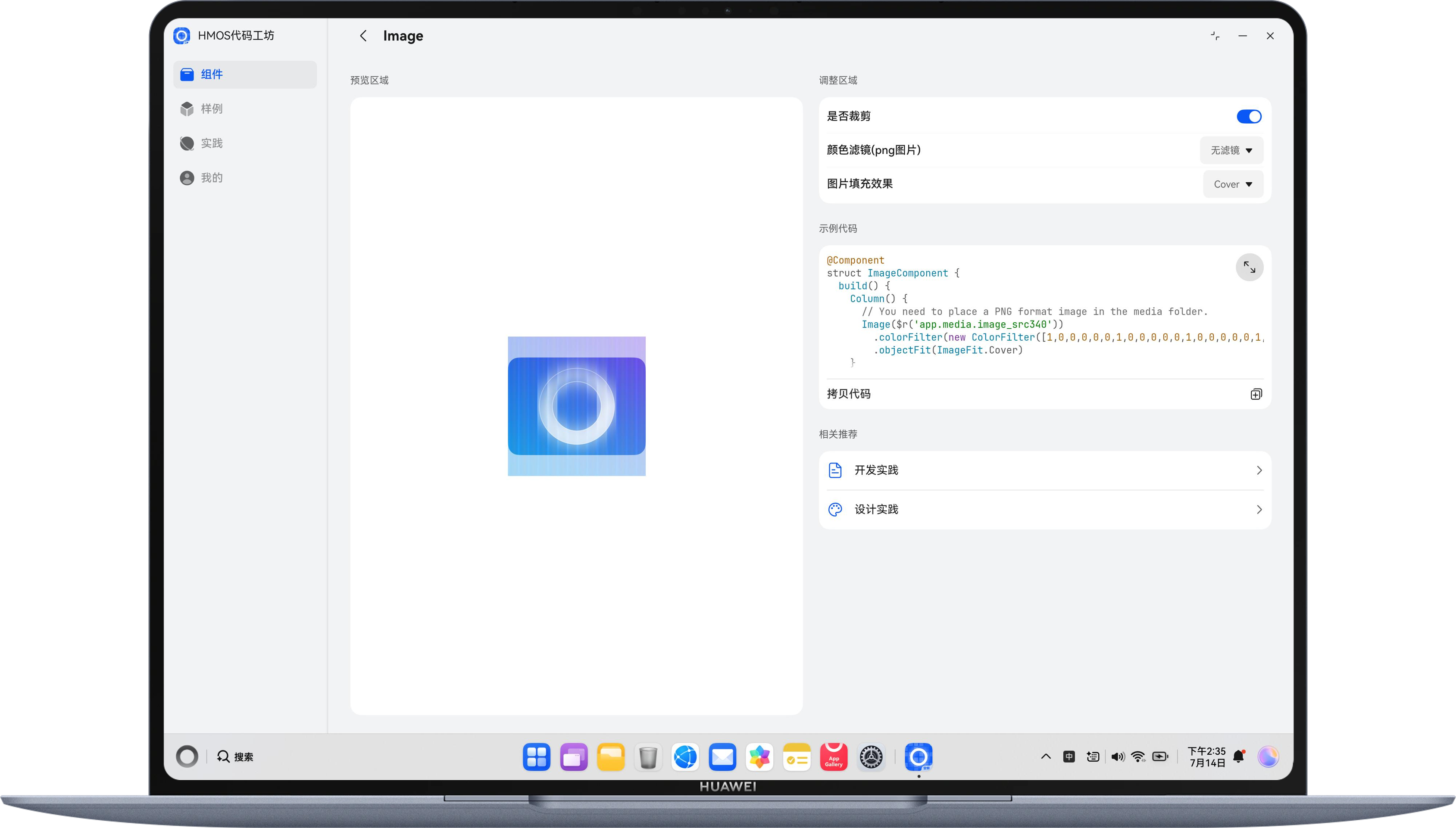Open the Trash in dock
1456x828 pixels.
click(648, 757)
